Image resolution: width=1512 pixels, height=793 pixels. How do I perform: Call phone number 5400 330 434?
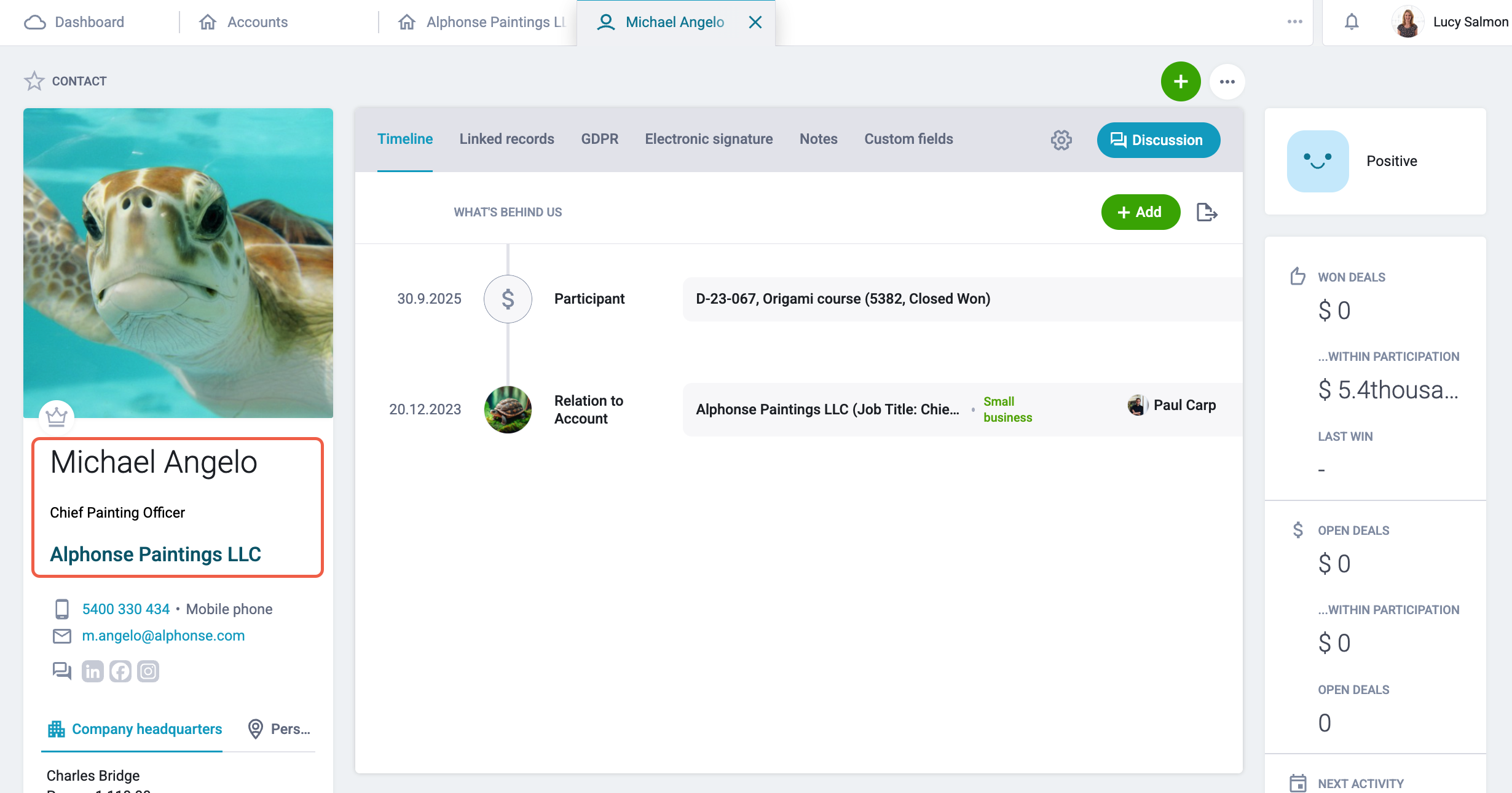(125, 609)
